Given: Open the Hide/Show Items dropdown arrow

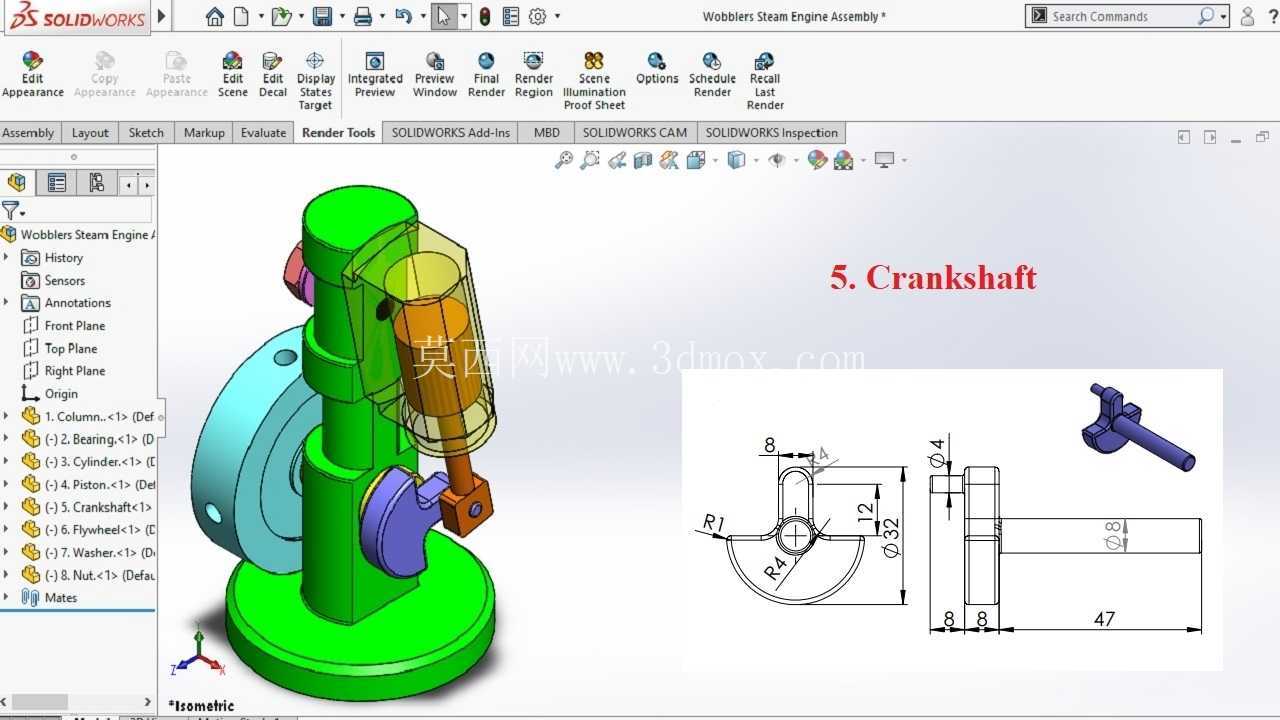Looking at the screenshot, I should (x=797, y=160).
